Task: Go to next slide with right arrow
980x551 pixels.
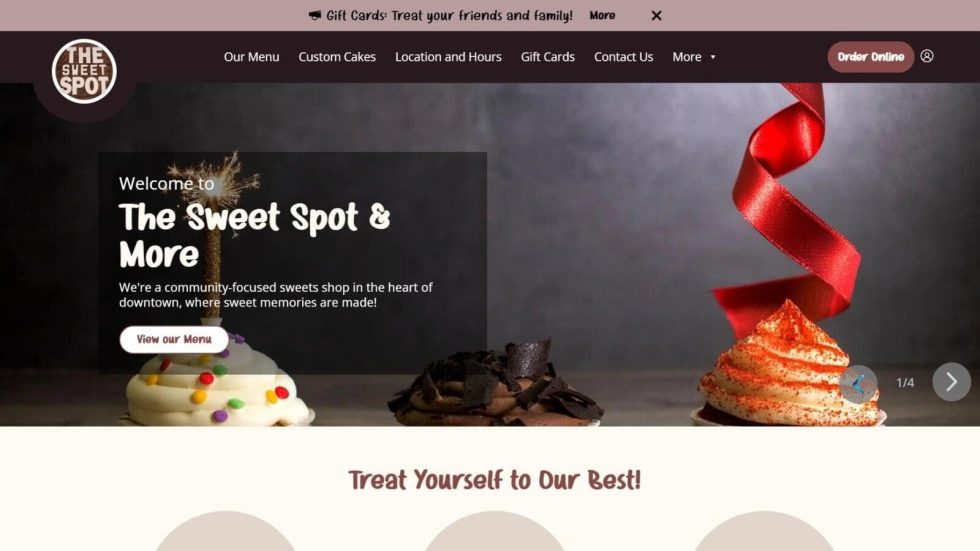Action: [x=951, y=382]
